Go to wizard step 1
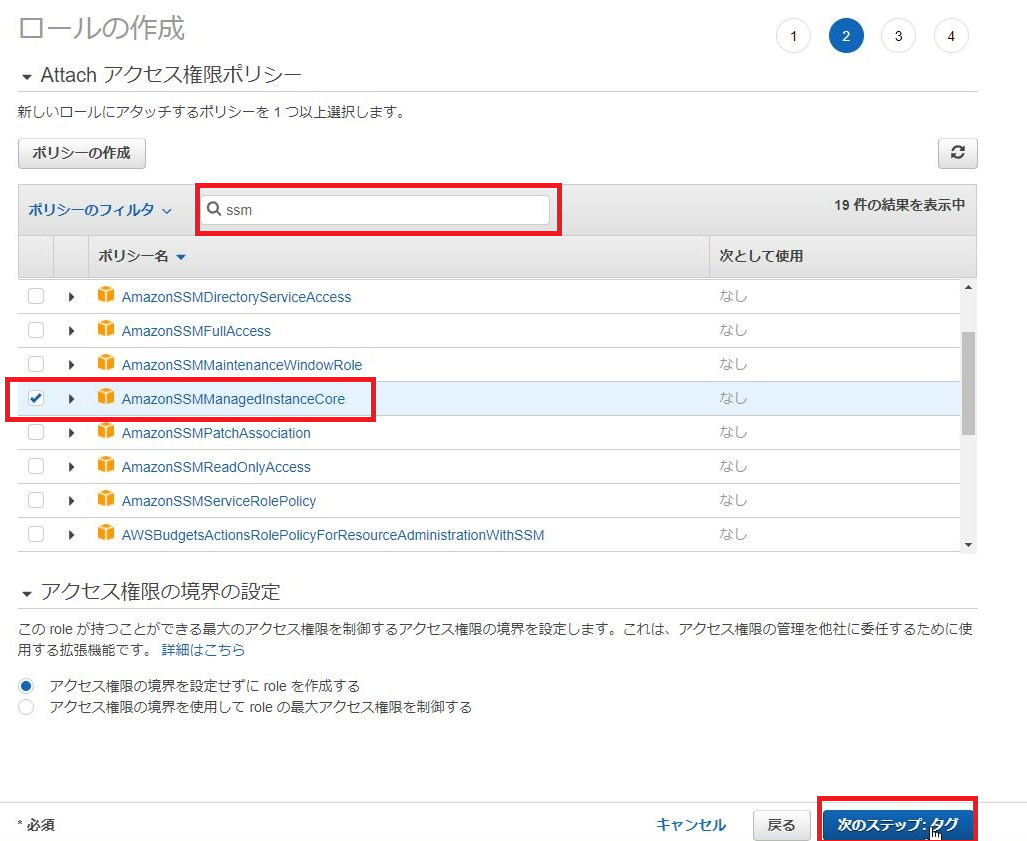Screen dimensions: 1027x841 [x=793, y=36]
